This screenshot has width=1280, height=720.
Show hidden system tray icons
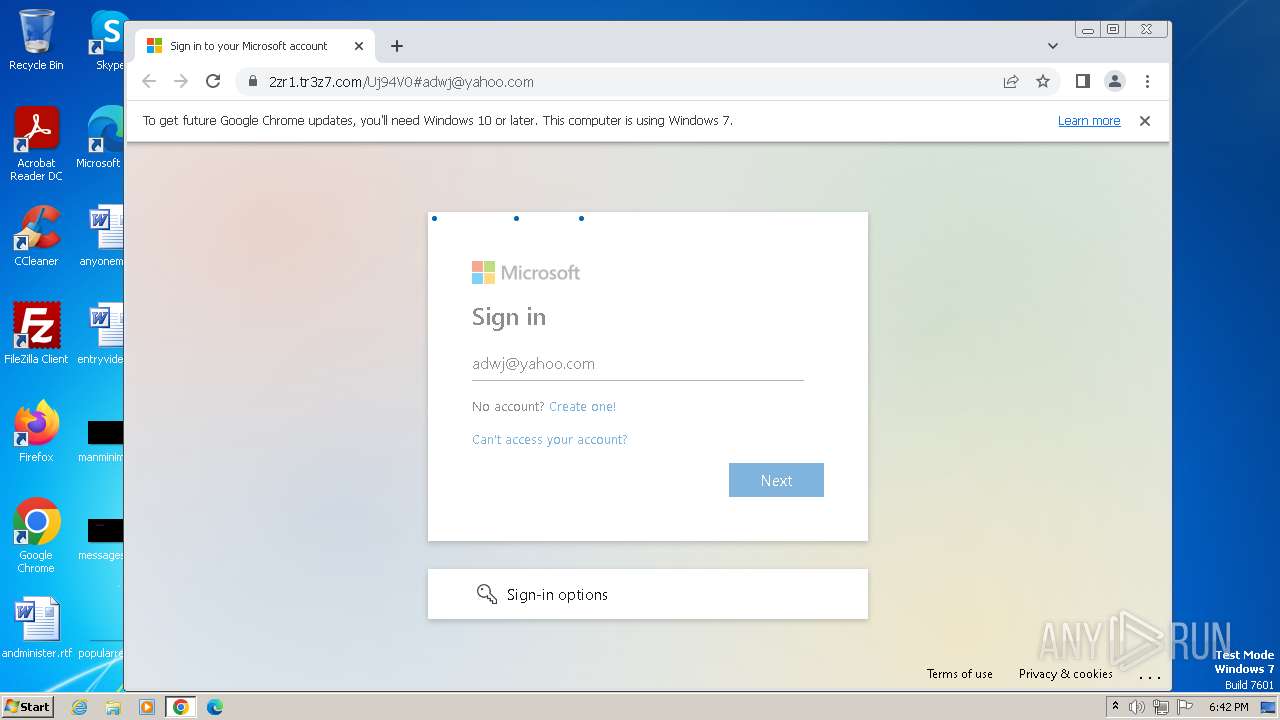(1115, 707)
